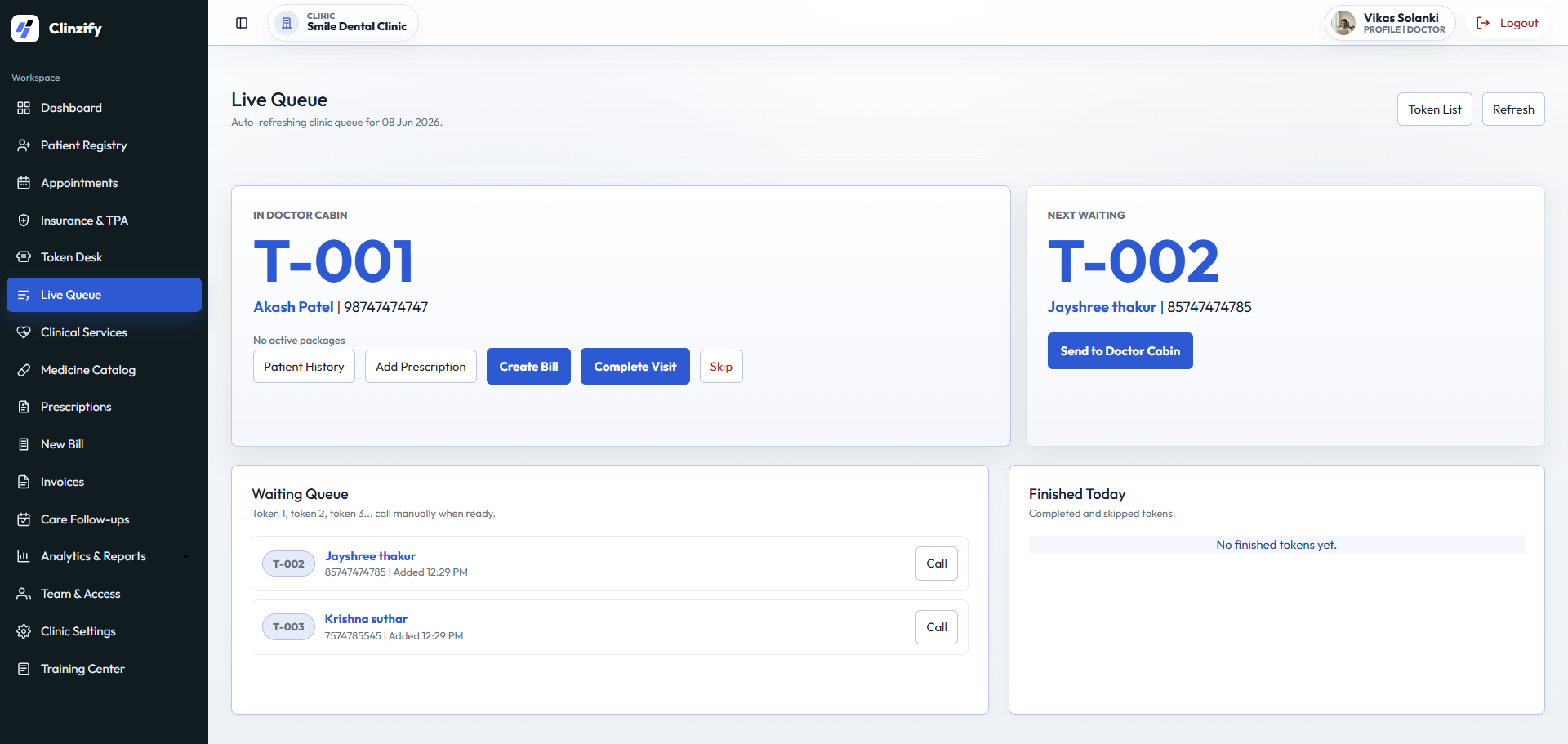Open Jayshree thakur link in Next Waiting
Image resolution: width=1568 pixels, height=744 pixels.
click(1102, 307)
